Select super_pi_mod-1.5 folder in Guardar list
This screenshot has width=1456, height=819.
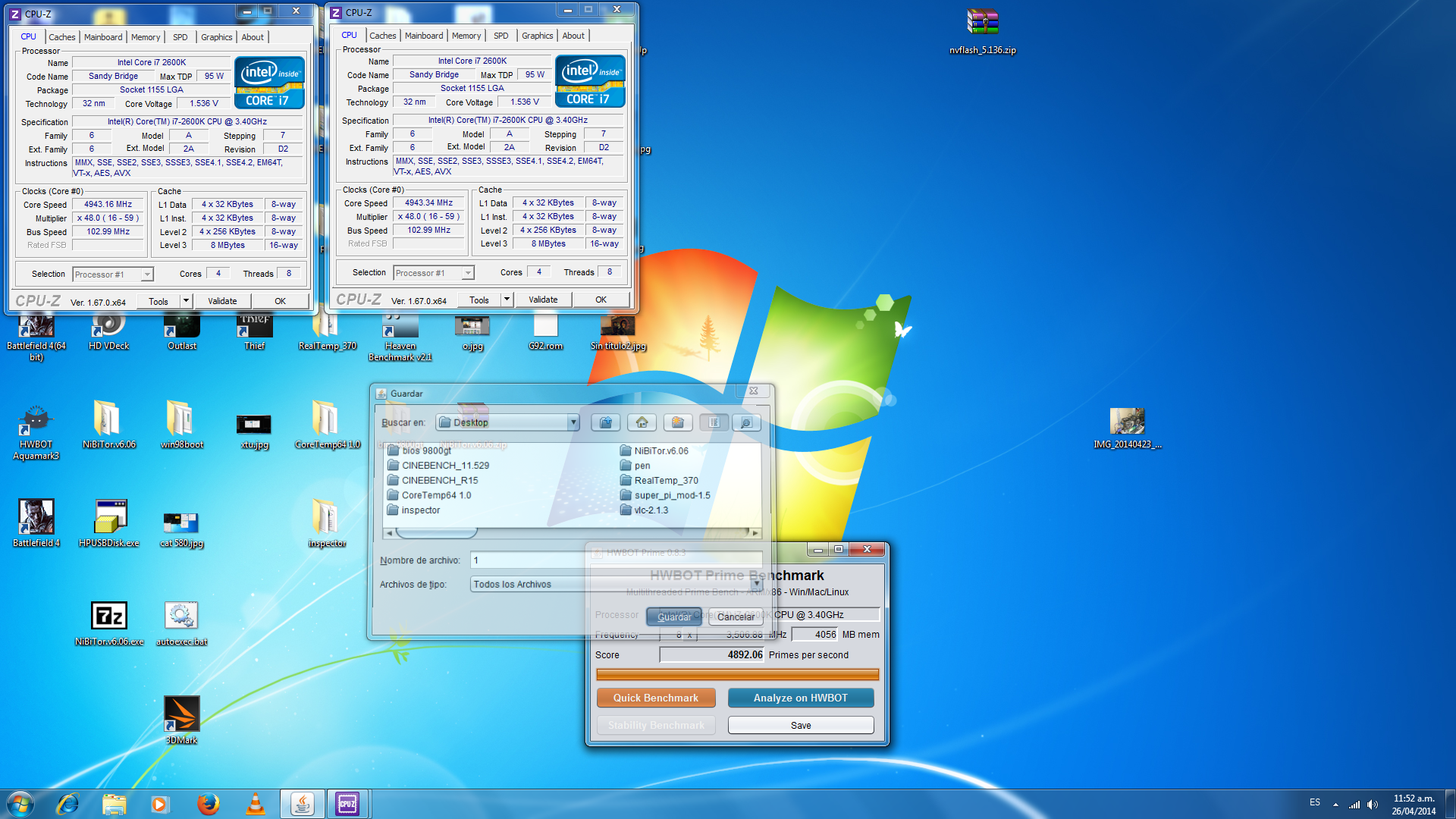point(665,495)
